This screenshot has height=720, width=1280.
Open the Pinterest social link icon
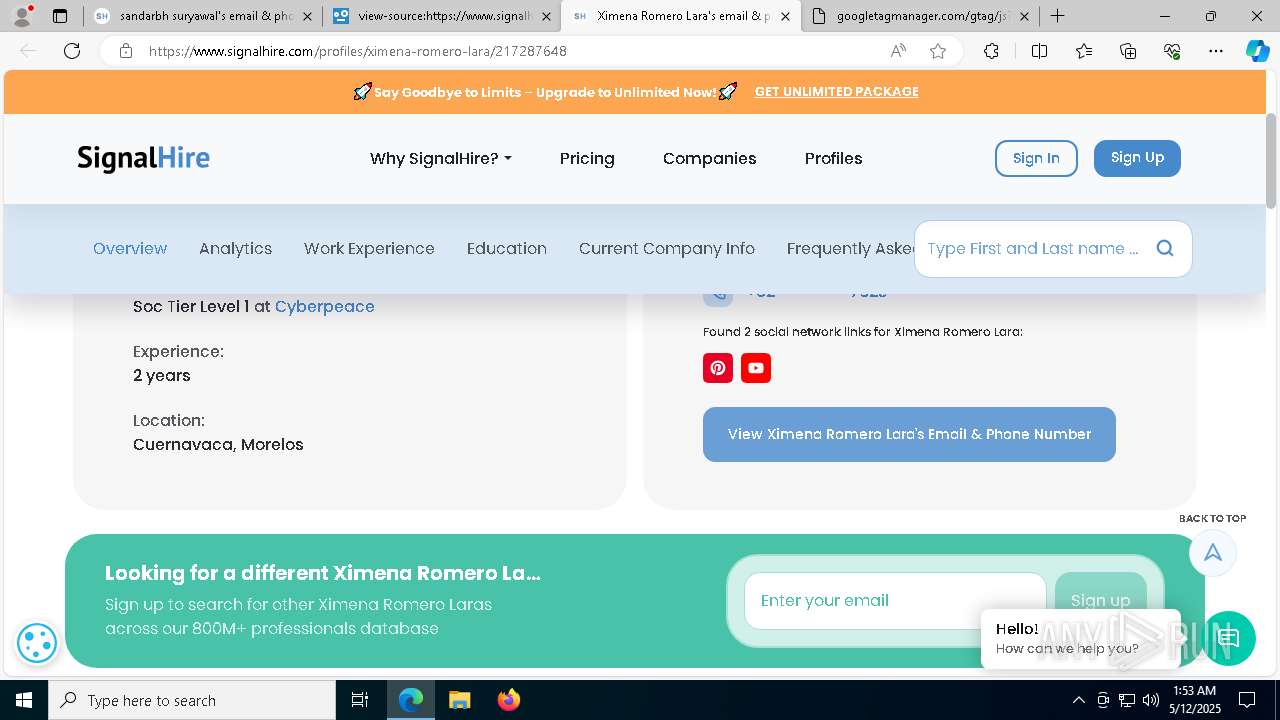[718, 368]
